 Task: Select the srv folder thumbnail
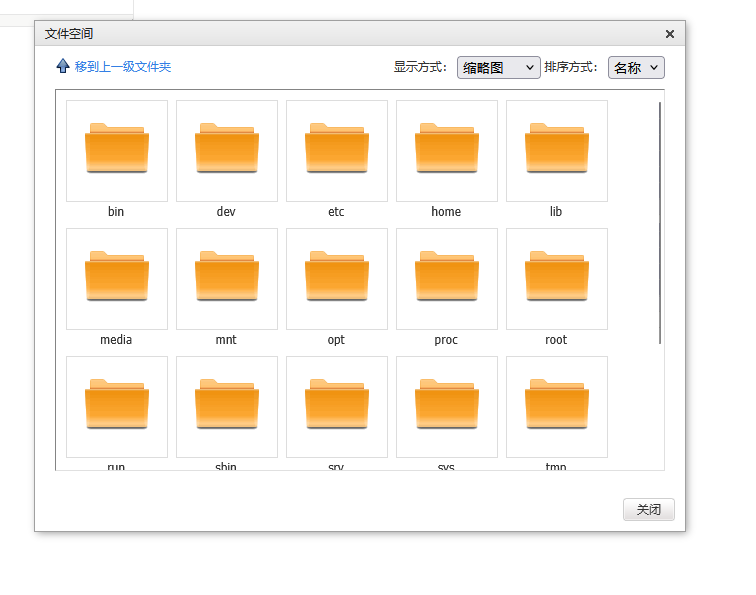[x=337, y=406]
